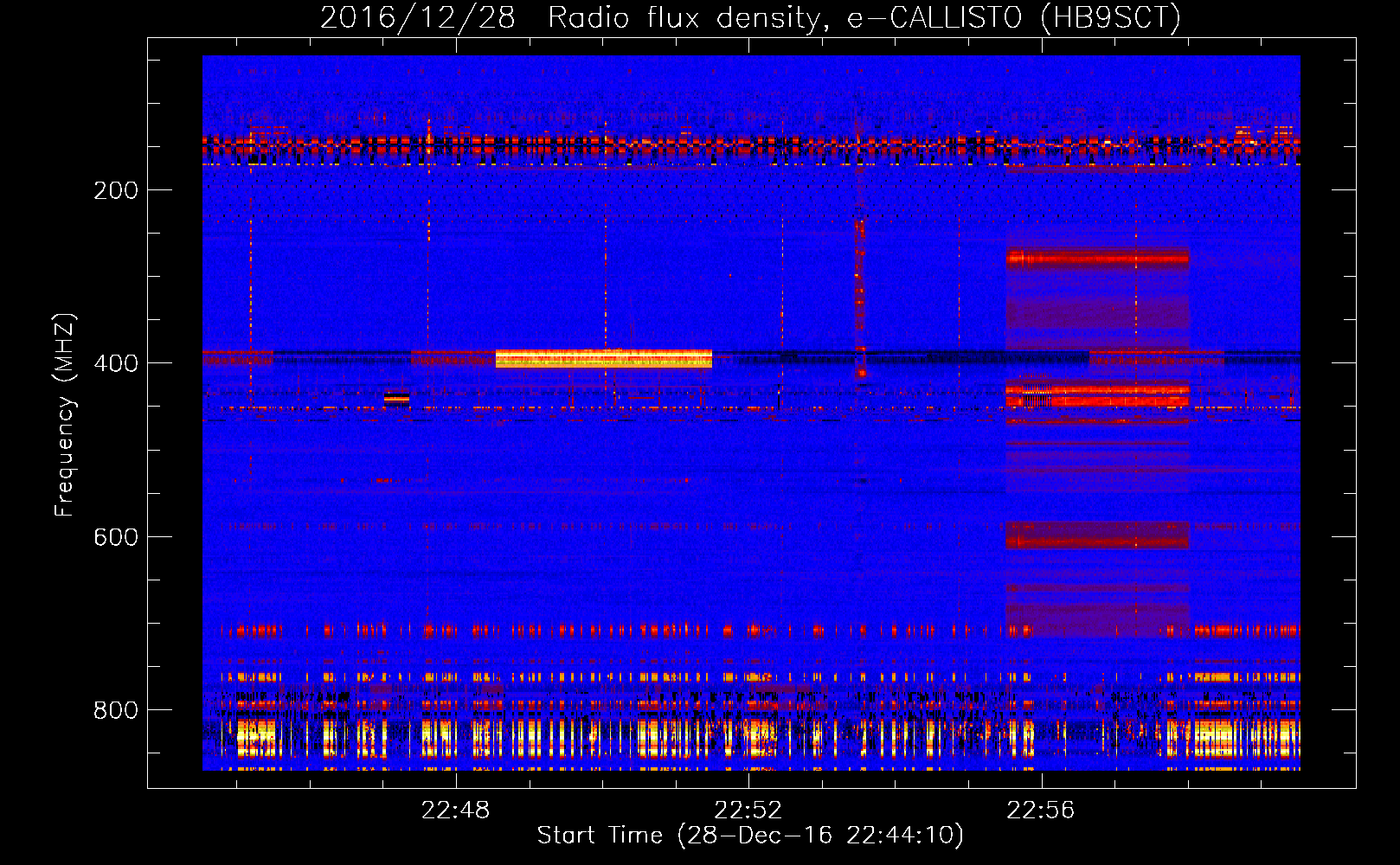Viewport: 1400px width, 865px height.
Task: Click the '22:48' time tick label
Action: tap(455, 811)
